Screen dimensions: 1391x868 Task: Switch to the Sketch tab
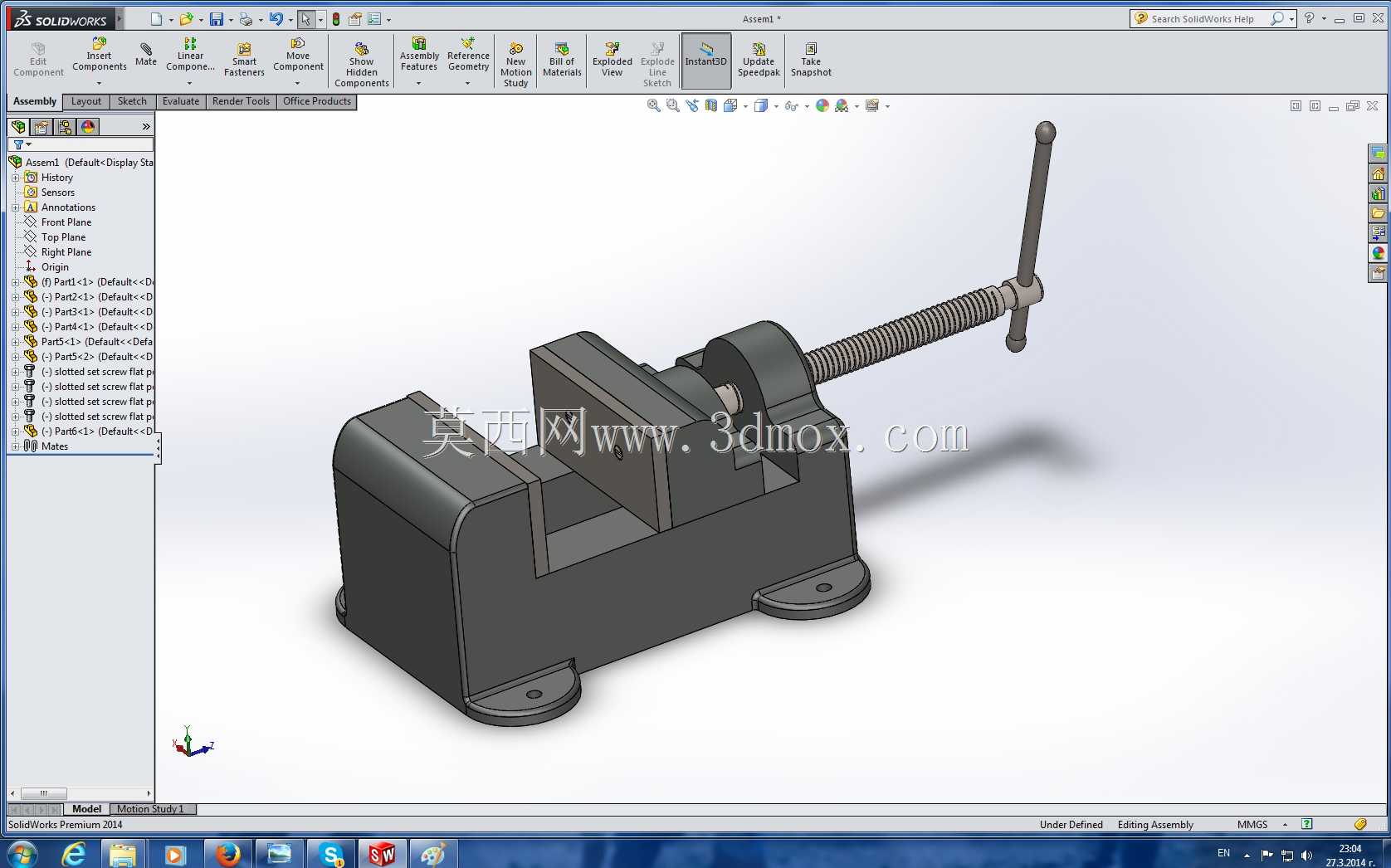click(x=132, y=101)
